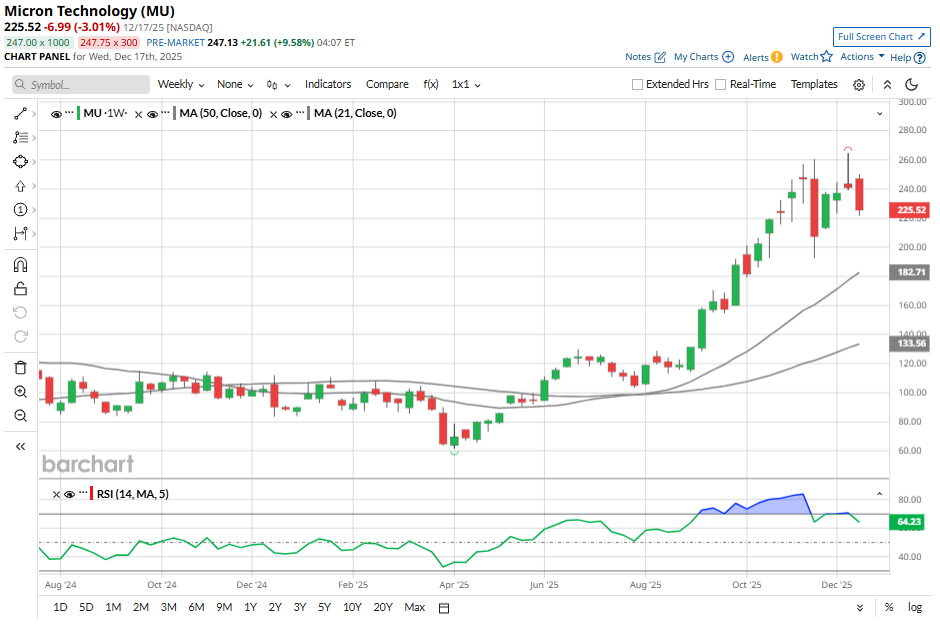The width and height of the screenshot is (940, 630).
Task: Open chart settings gear icon
Action: tap(859, 85)
